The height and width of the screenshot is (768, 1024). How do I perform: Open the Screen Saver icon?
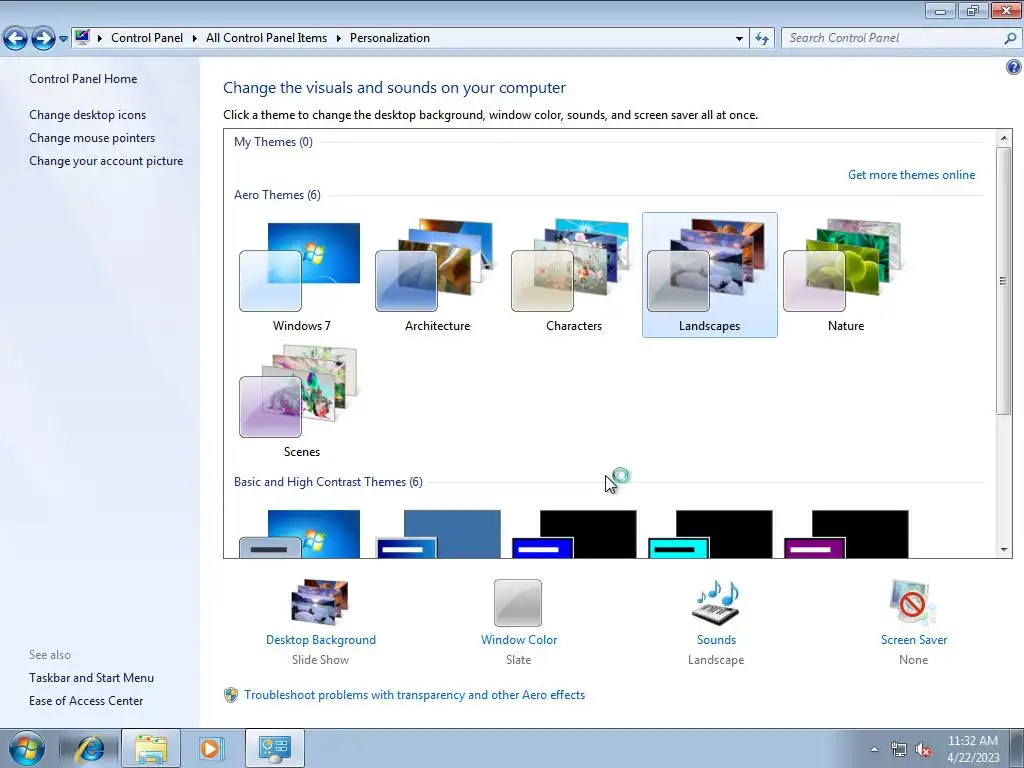pos(913,602)
